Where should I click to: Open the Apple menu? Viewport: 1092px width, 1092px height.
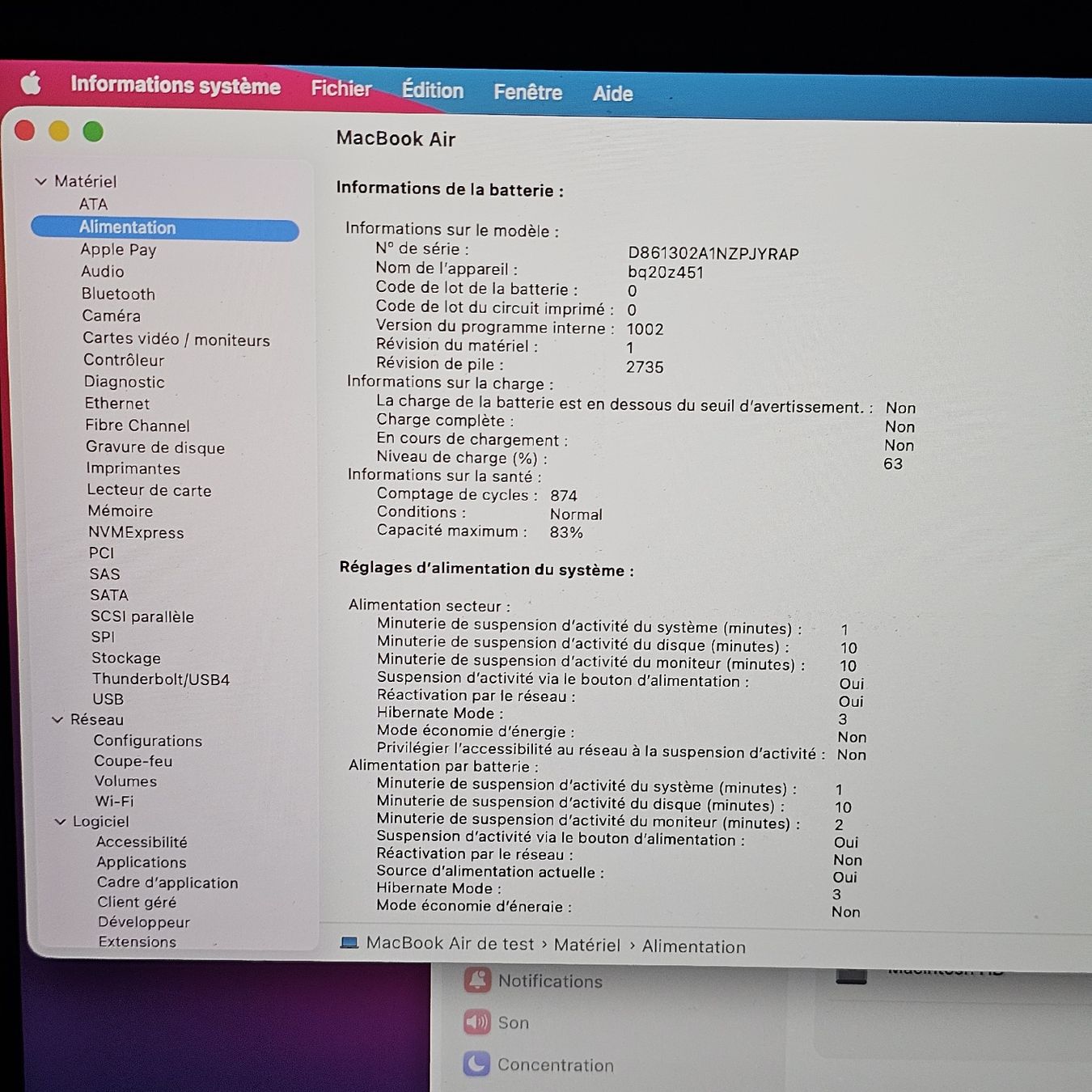[31, 83]
